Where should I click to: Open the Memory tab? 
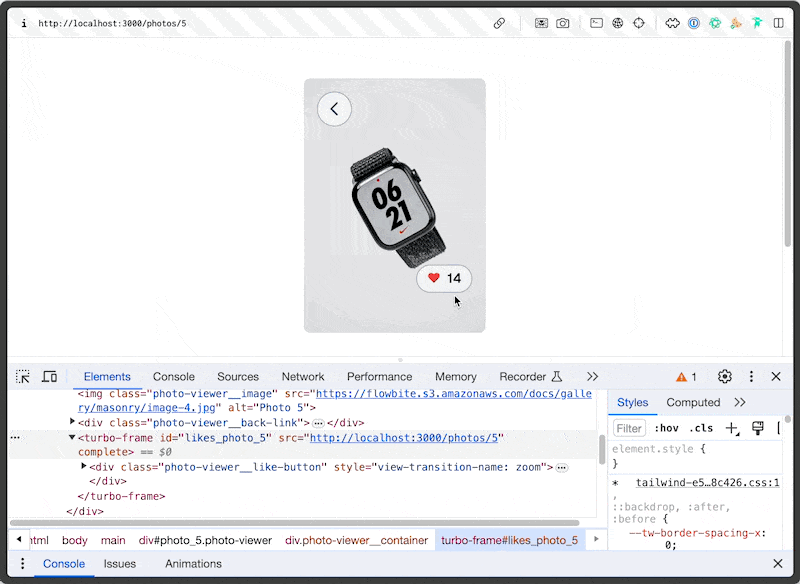(456, 376)
